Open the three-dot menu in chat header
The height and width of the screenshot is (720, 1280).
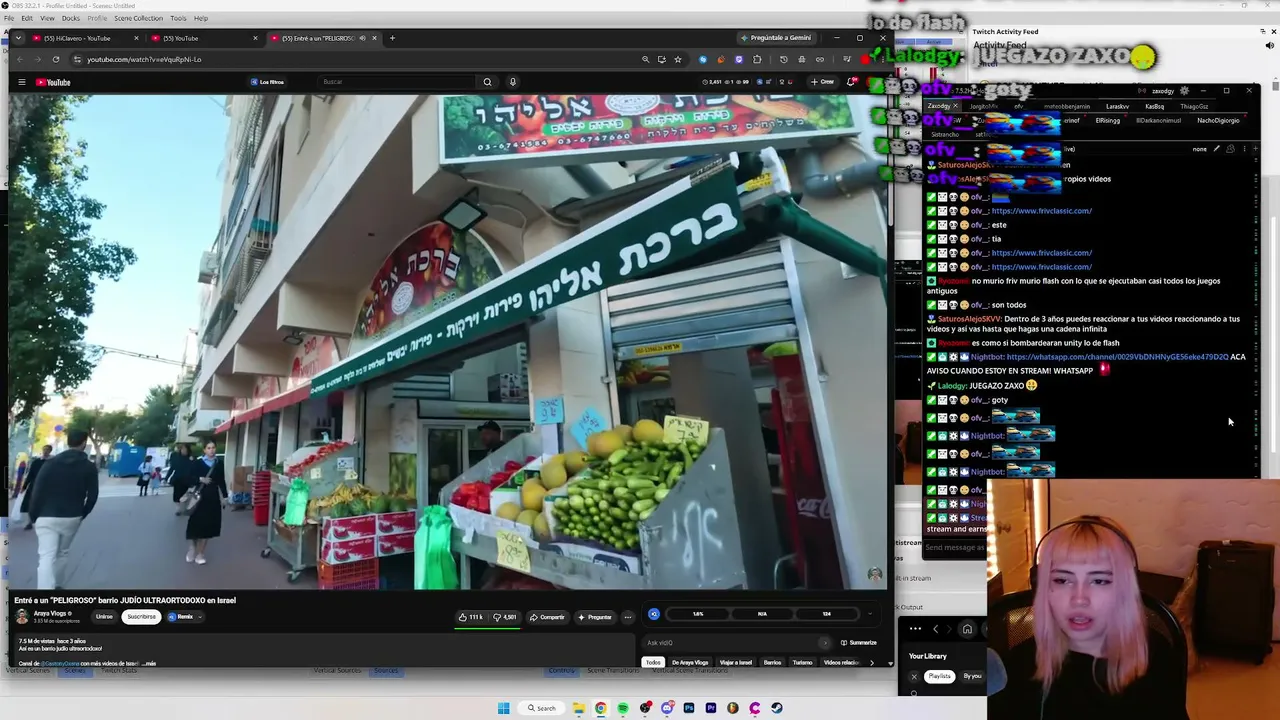(1244, 149)
